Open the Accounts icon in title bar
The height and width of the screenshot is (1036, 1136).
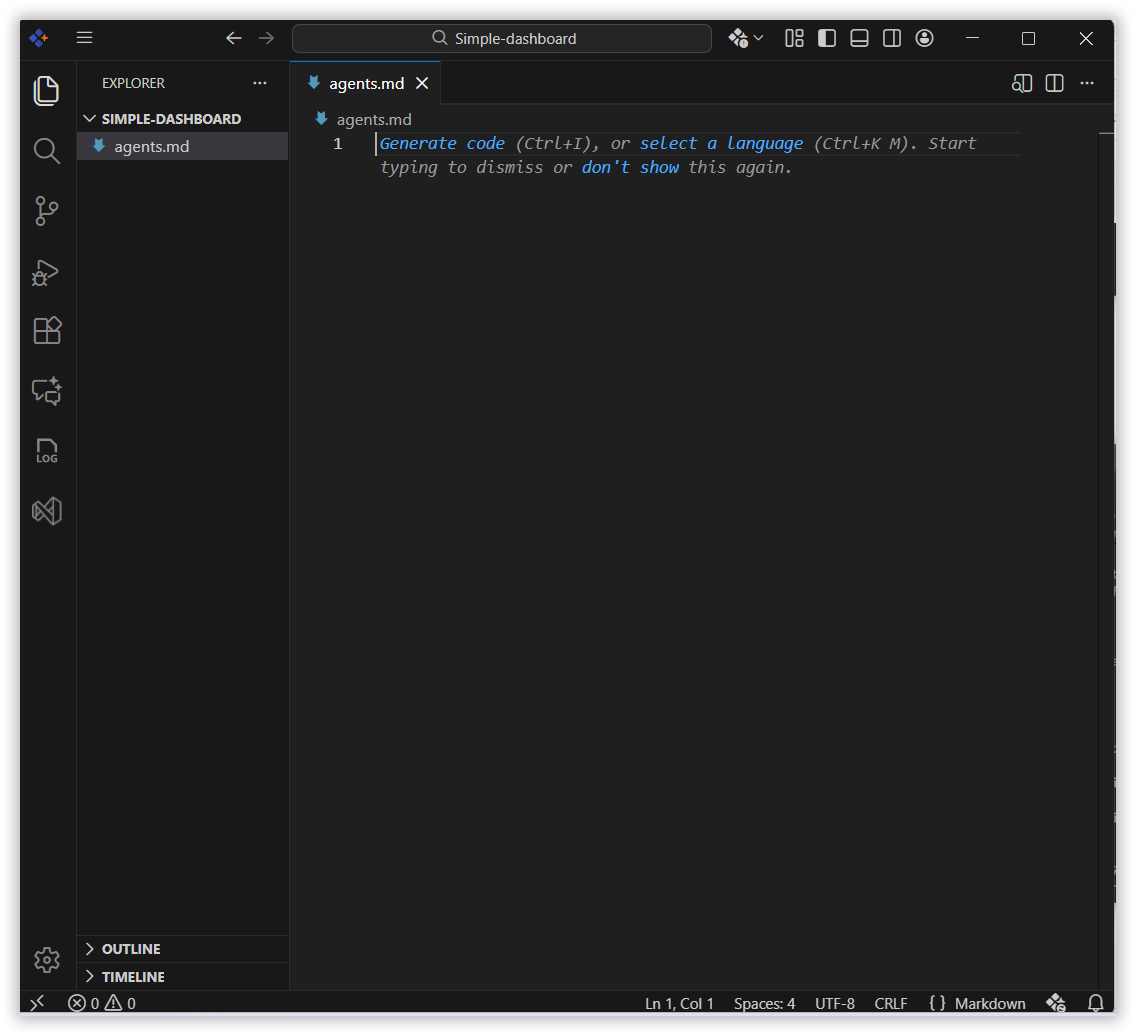point(924,38)
